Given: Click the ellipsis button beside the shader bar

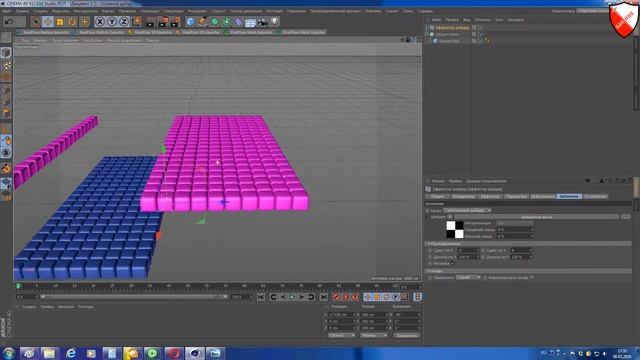Looking at the screenshot, I should (x=626, y=217).
